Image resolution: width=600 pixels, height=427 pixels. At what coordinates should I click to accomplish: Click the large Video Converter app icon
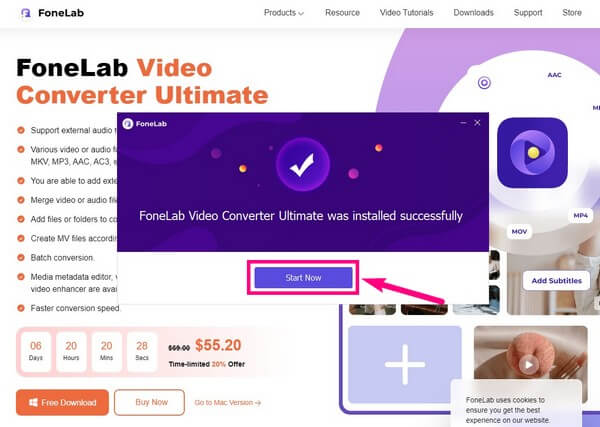532,153
